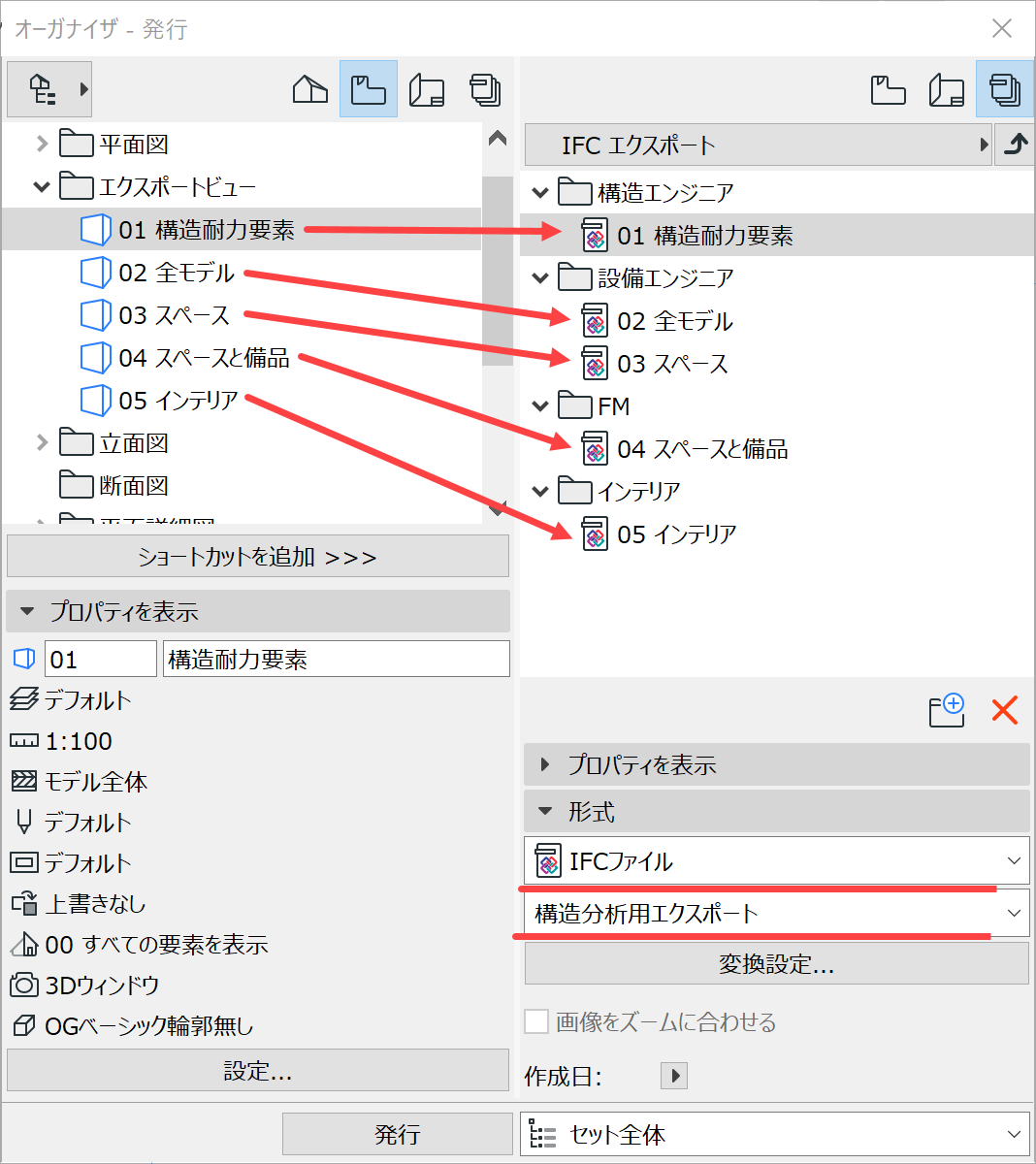Click graphic override icon 上書きなし
This screenshot has height=1164, width=1036.
[x=23, y=903]
